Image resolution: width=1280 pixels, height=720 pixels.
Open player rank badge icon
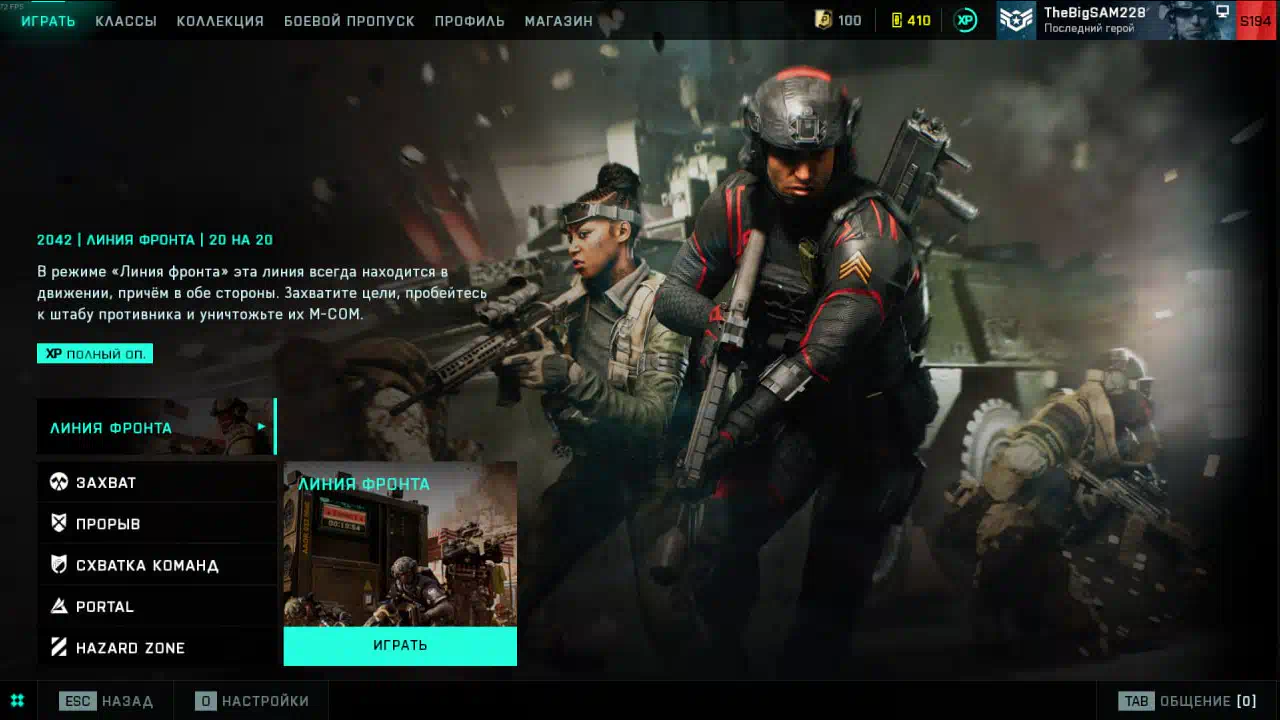point(1016,20)
